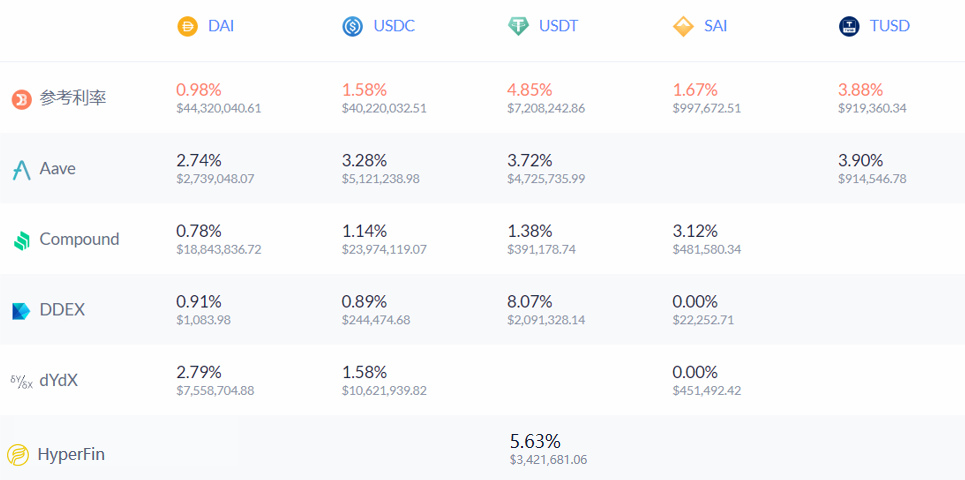Viewport: 965px width, 480px height.
Task: Select the HyperFin platform name
Action: point(71,455)
